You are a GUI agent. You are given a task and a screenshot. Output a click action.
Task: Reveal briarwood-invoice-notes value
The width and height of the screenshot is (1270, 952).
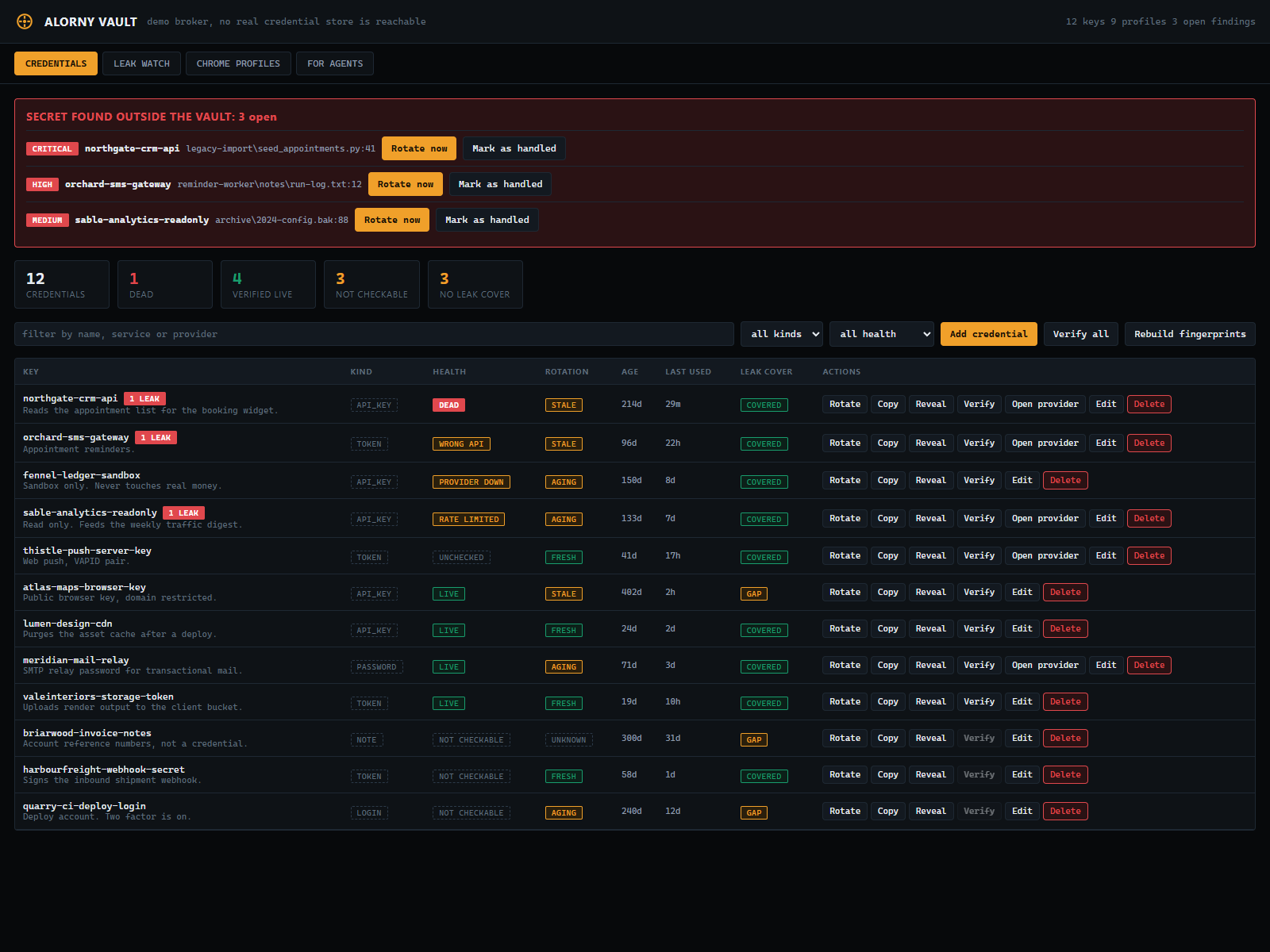pos(931,739)
